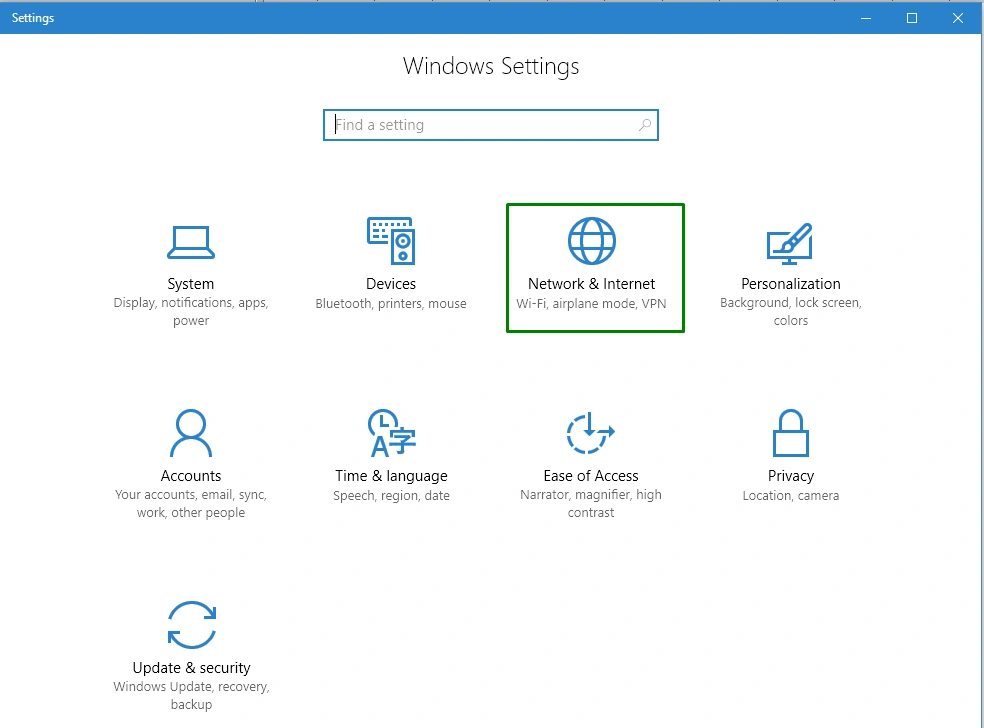This screenshot has width=984, height=728.
Task: Open the Update & security refresh icon
Action: pyautogui.click(x=191, y=625)
